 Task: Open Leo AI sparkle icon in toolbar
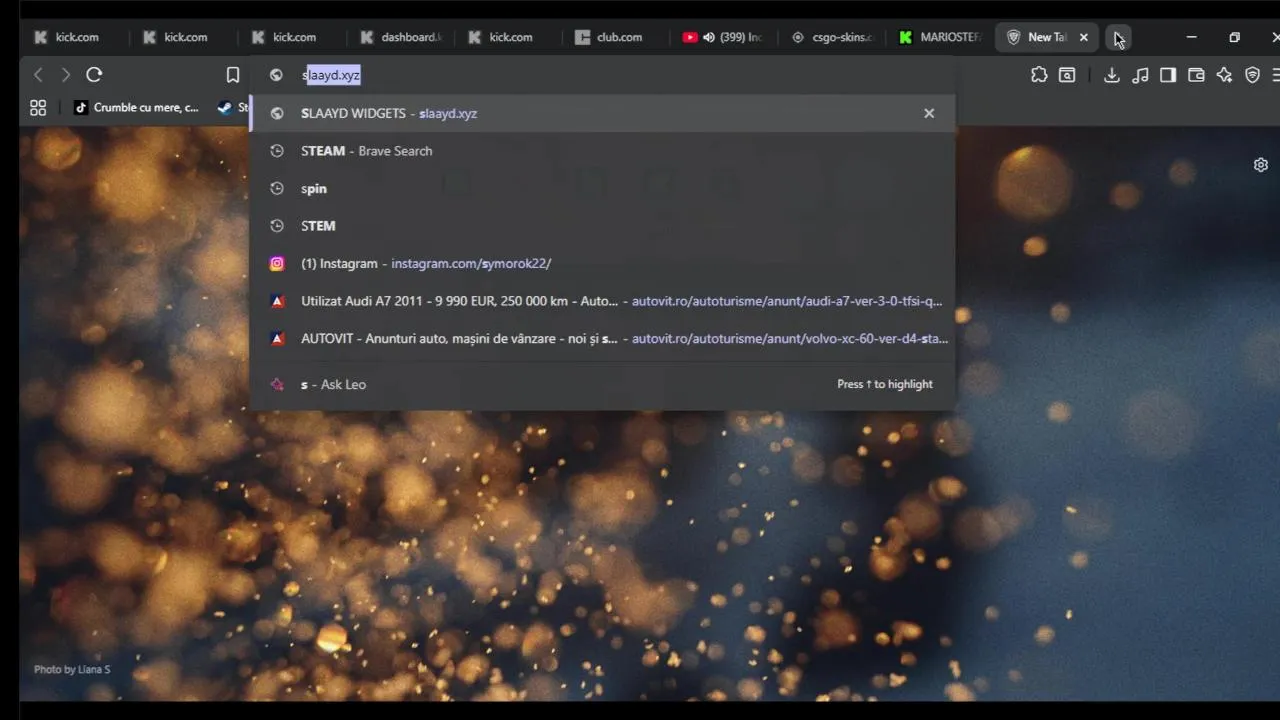(x=1224, y=75)
